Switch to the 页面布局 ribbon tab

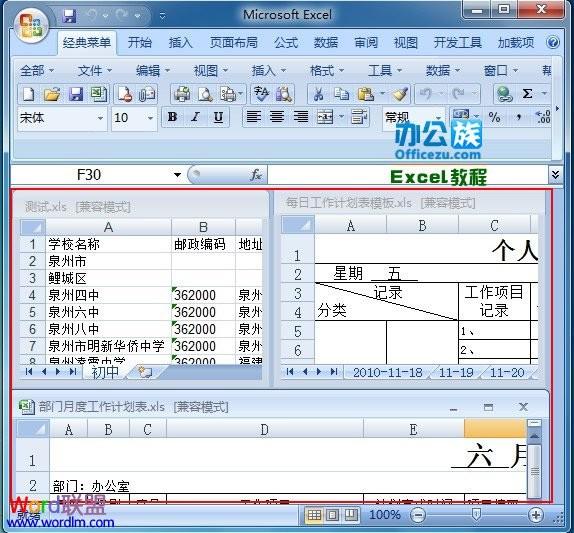point(234,43)
